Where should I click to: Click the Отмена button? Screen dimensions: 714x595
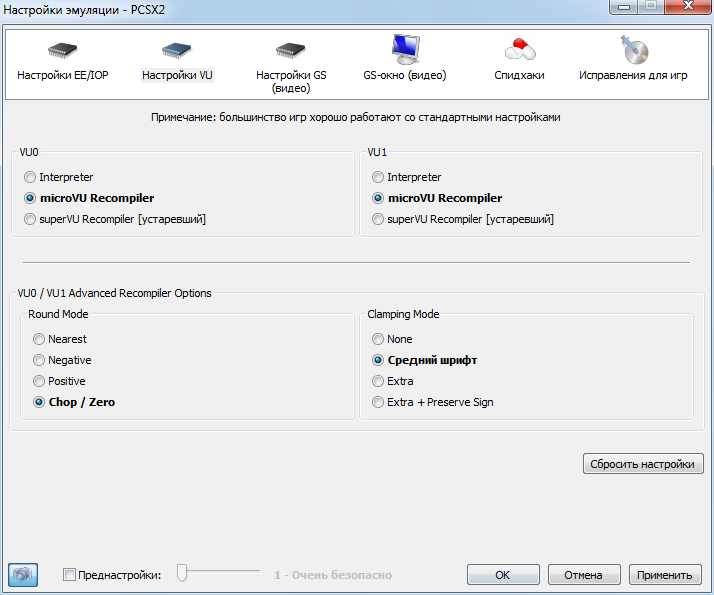click(584, 575)
